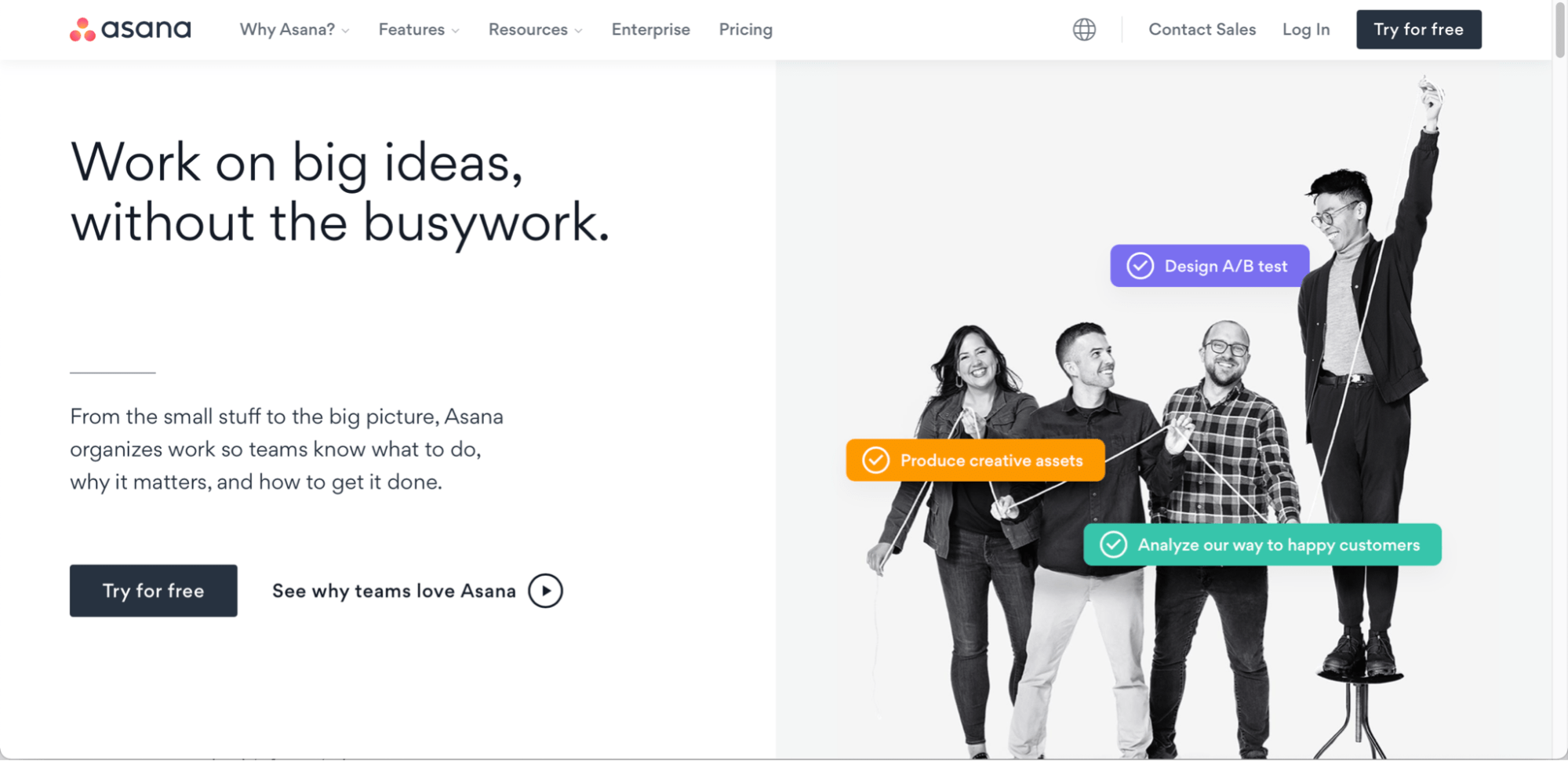Screen dimensions: 1568x761
Task: Click Log In link
Action: [x=1306, y=30]
